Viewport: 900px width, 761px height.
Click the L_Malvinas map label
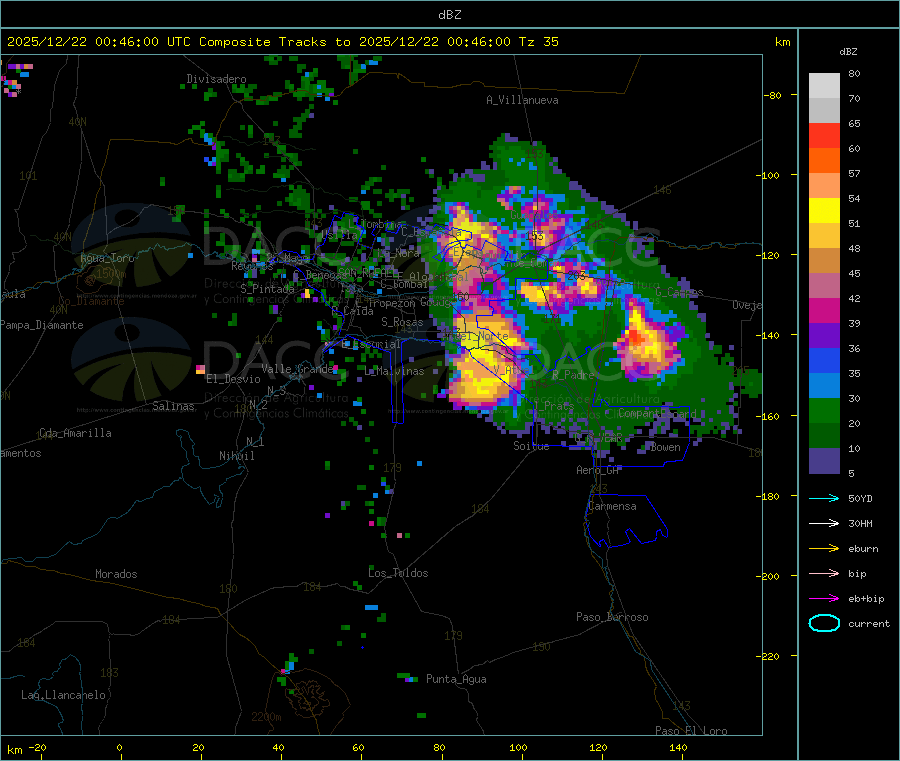click(394, 371)
